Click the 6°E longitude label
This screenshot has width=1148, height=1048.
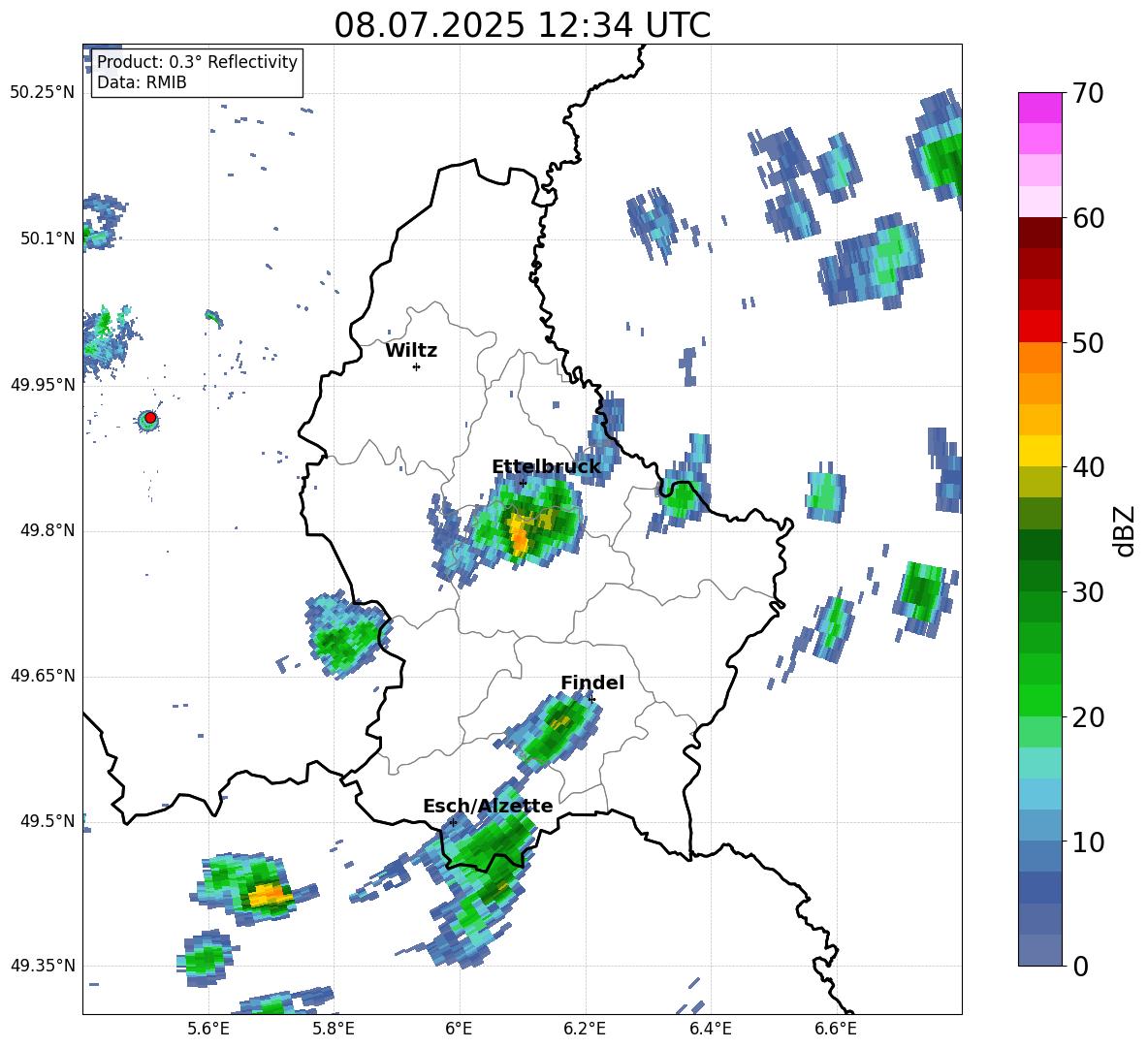click(x=459, y=1029)
